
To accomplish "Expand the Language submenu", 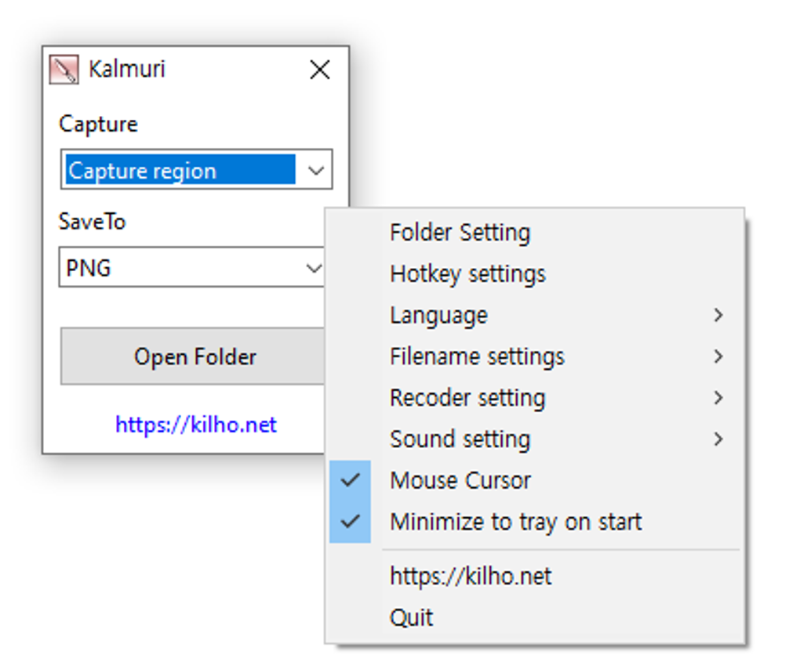I will click(439, 316).
